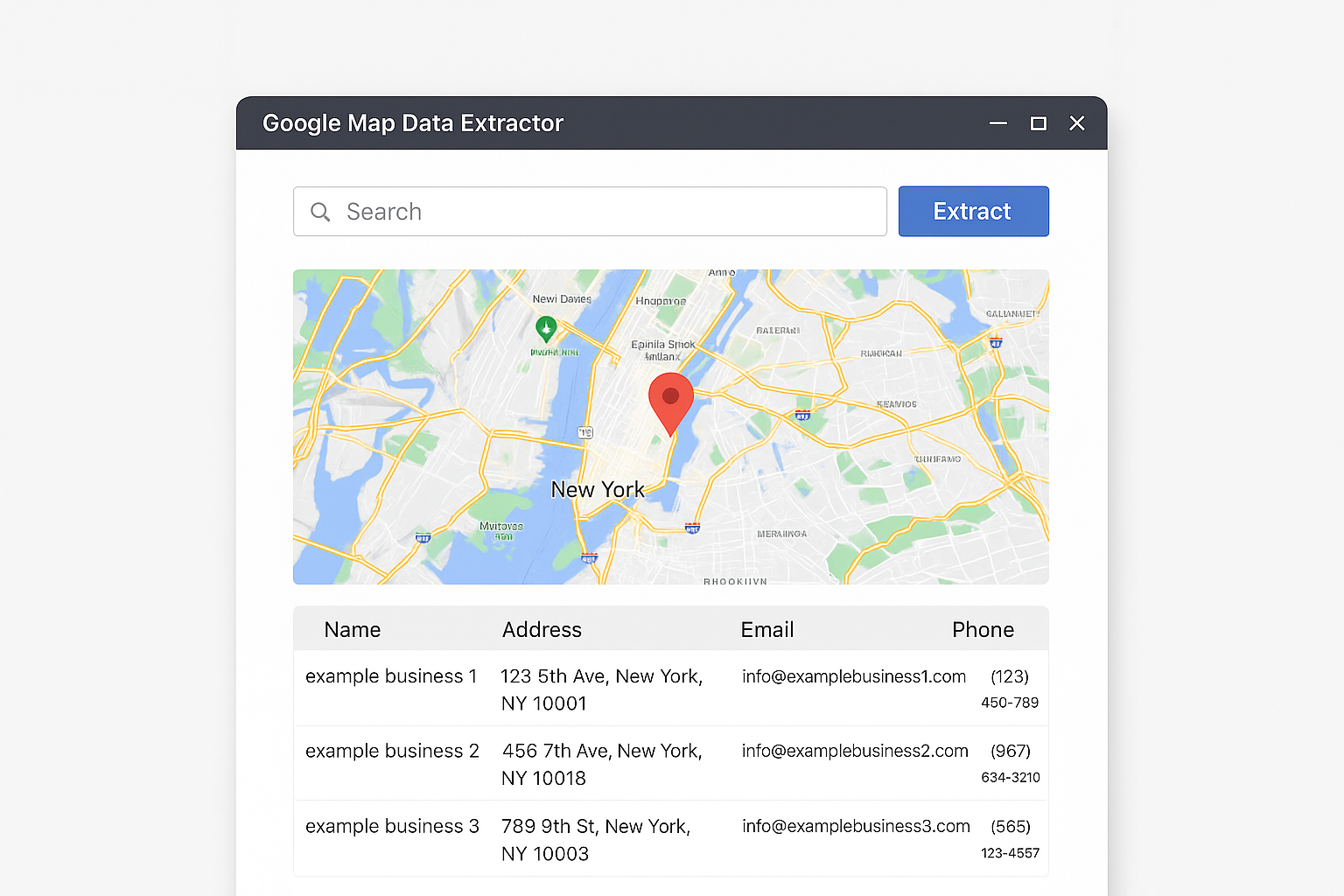The image size is (1344, 896).
Task: Click address 789 9th St, New York
Action: (596, 839)
